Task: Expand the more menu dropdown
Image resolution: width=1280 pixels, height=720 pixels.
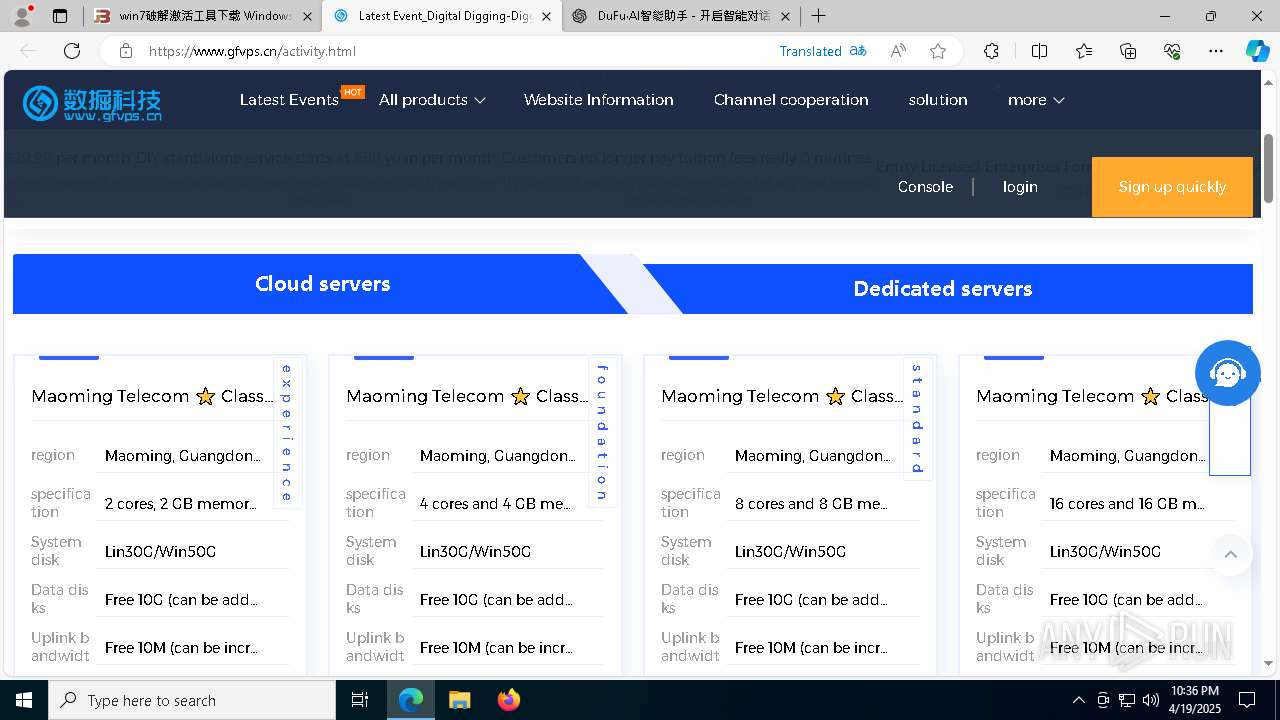Action: click(1036, 100)
